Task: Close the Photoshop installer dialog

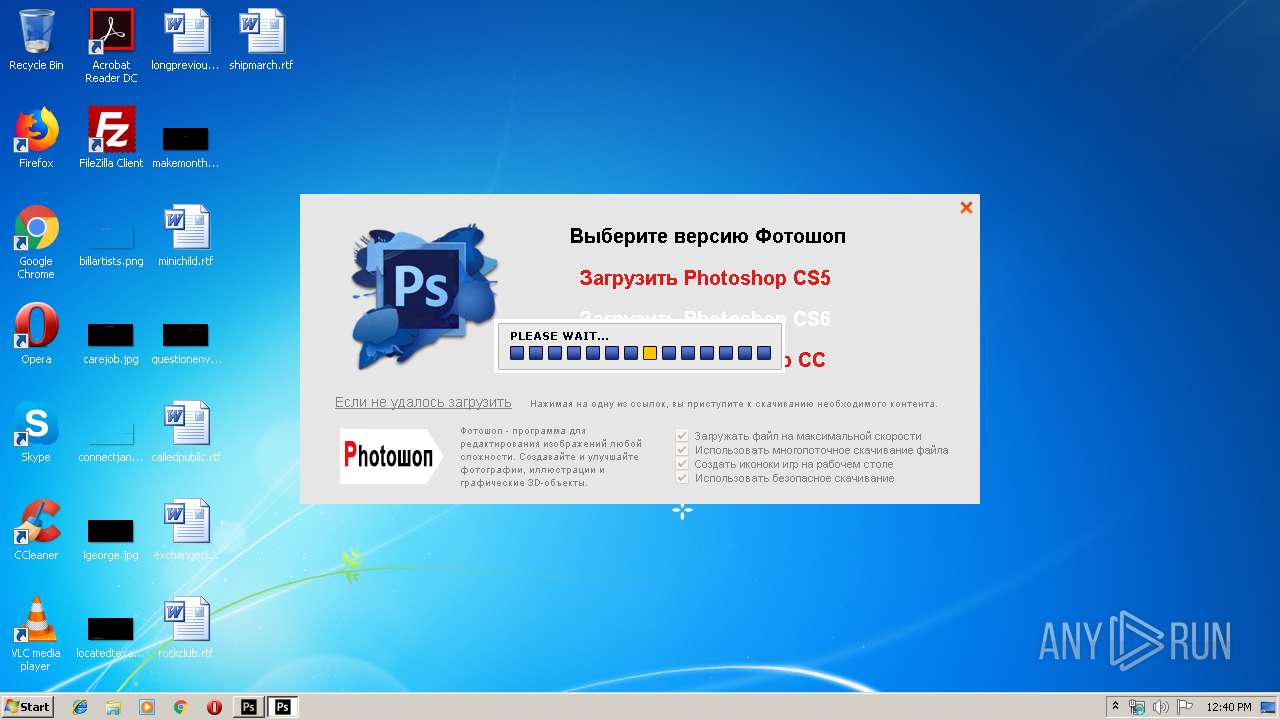Action: pos(966,207)
